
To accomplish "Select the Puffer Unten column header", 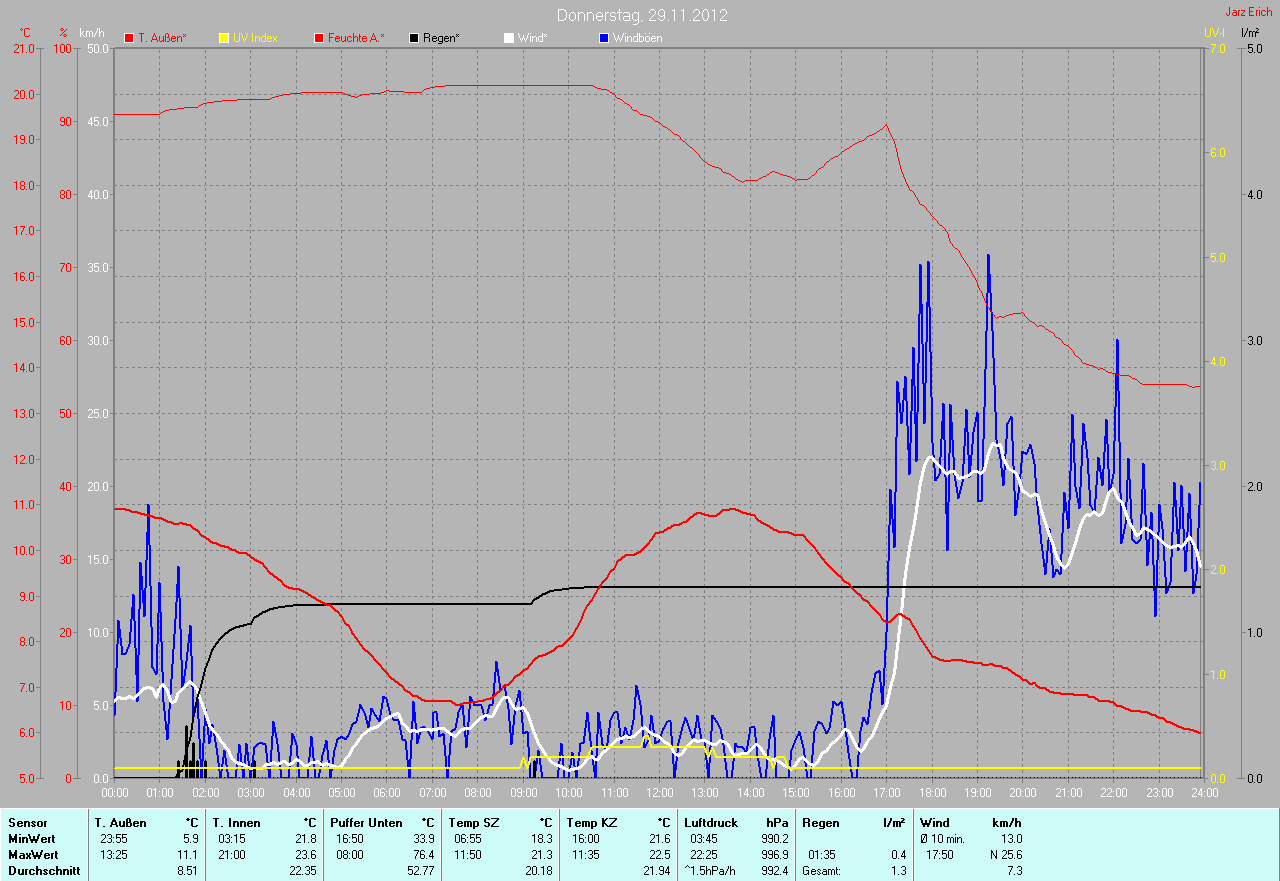I will (361, 823).
